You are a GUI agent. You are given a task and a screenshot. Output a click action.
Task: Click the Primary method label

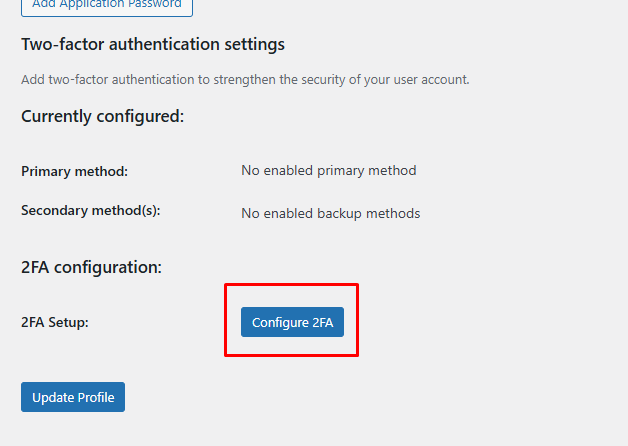pyautogui.click(x=74, y=171)
